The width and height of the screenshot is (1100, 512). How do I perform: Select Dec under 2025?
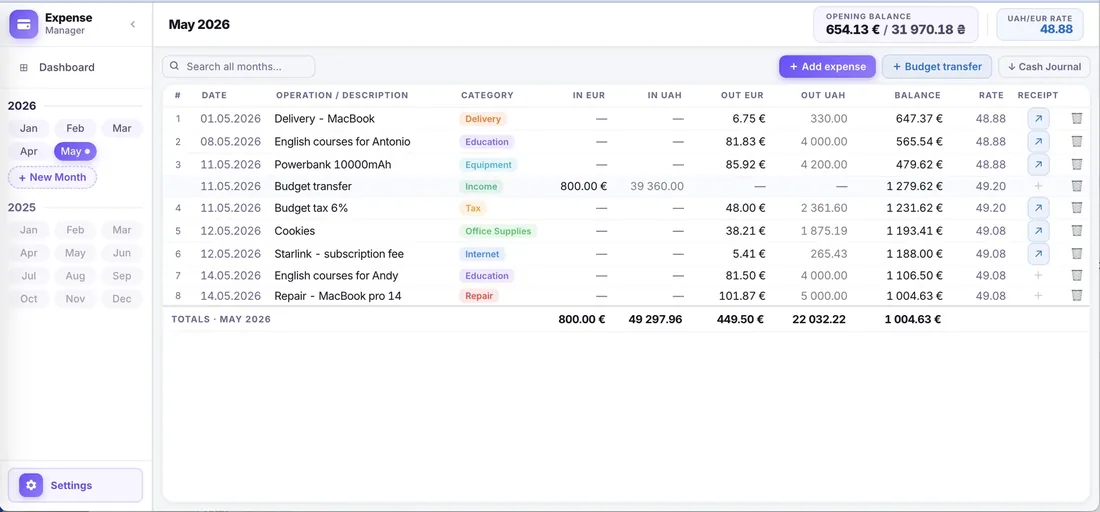click(122, 299)
